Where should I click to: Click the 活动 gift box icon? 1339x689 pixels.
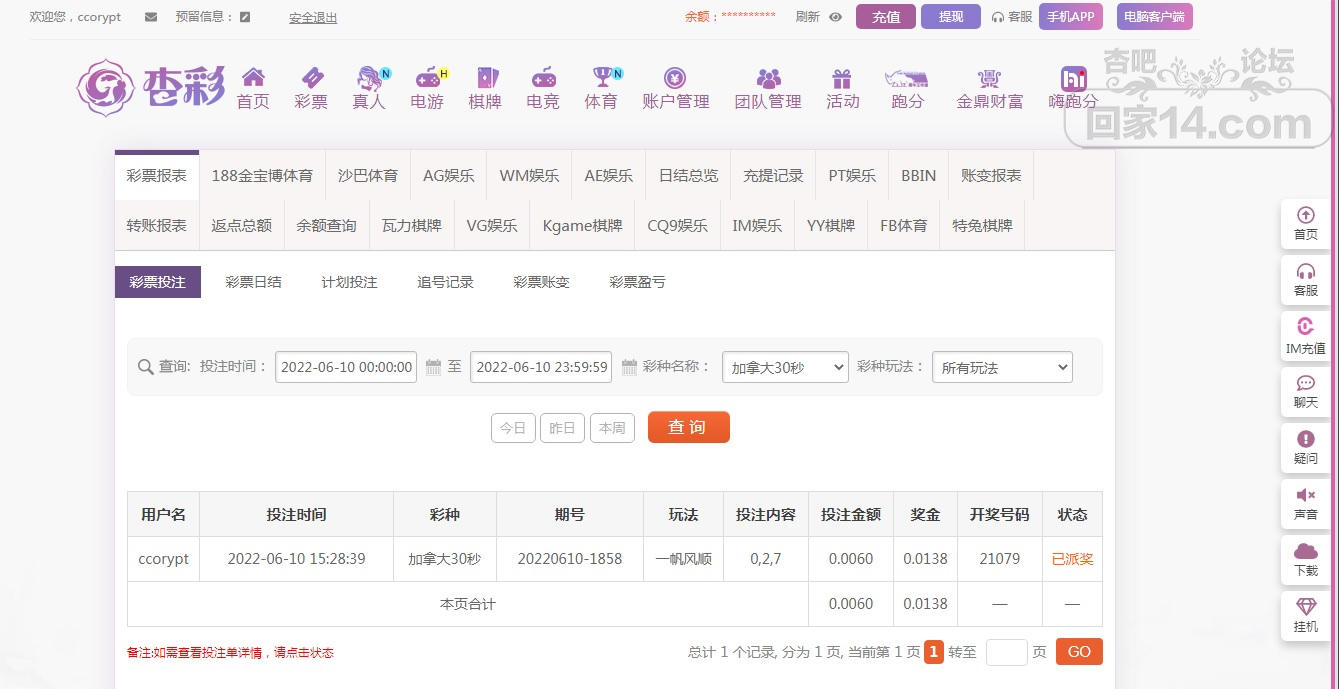click(x=842, y=78)
